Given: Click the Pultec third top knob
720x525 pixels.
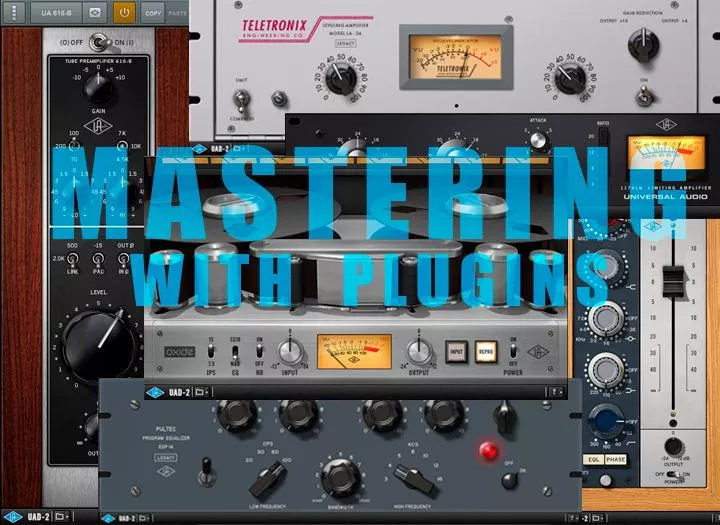Looking at the screenshot, I should tap(382, 415).
